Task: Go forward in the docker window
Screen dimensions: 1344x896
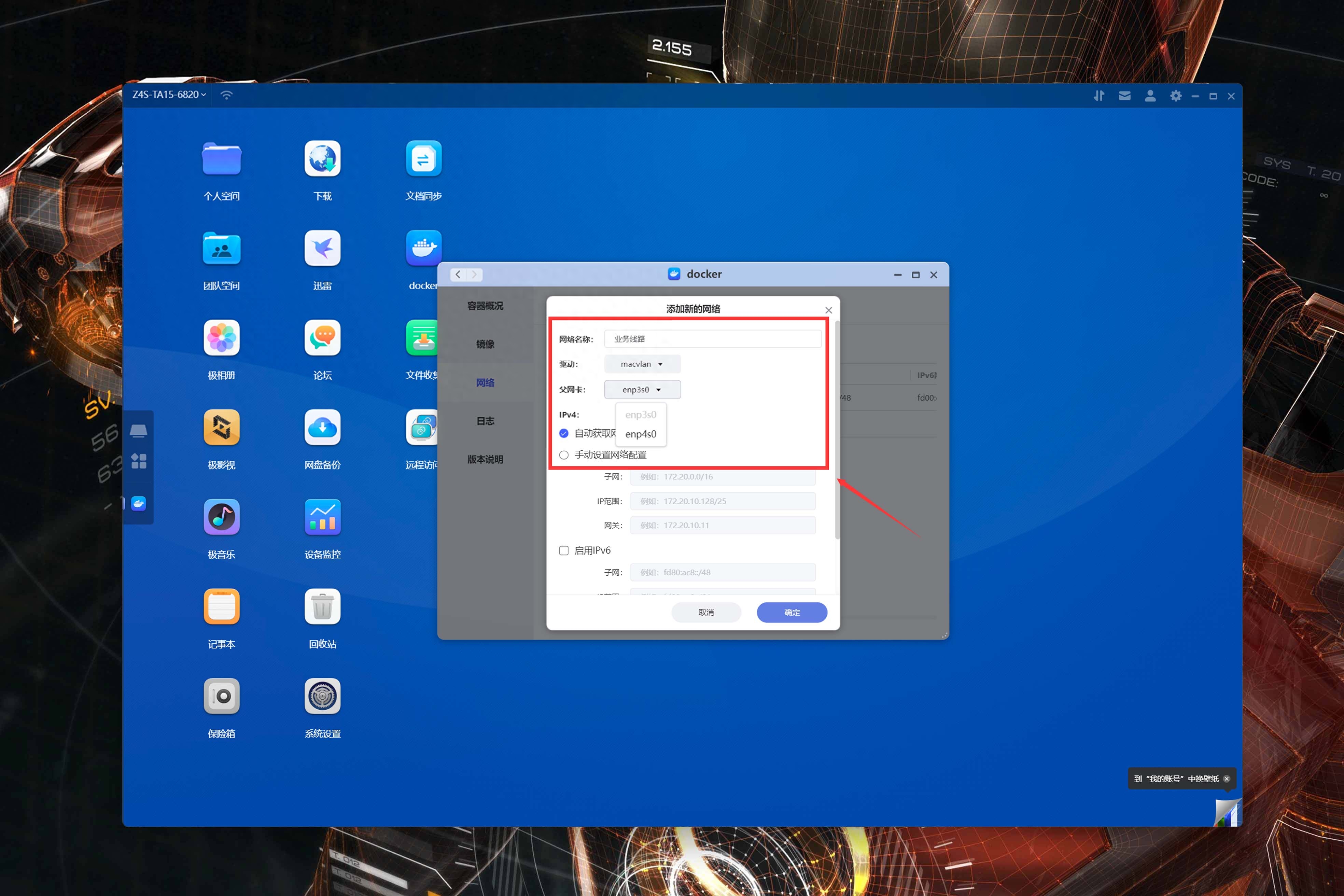Action: pos(474,275)
